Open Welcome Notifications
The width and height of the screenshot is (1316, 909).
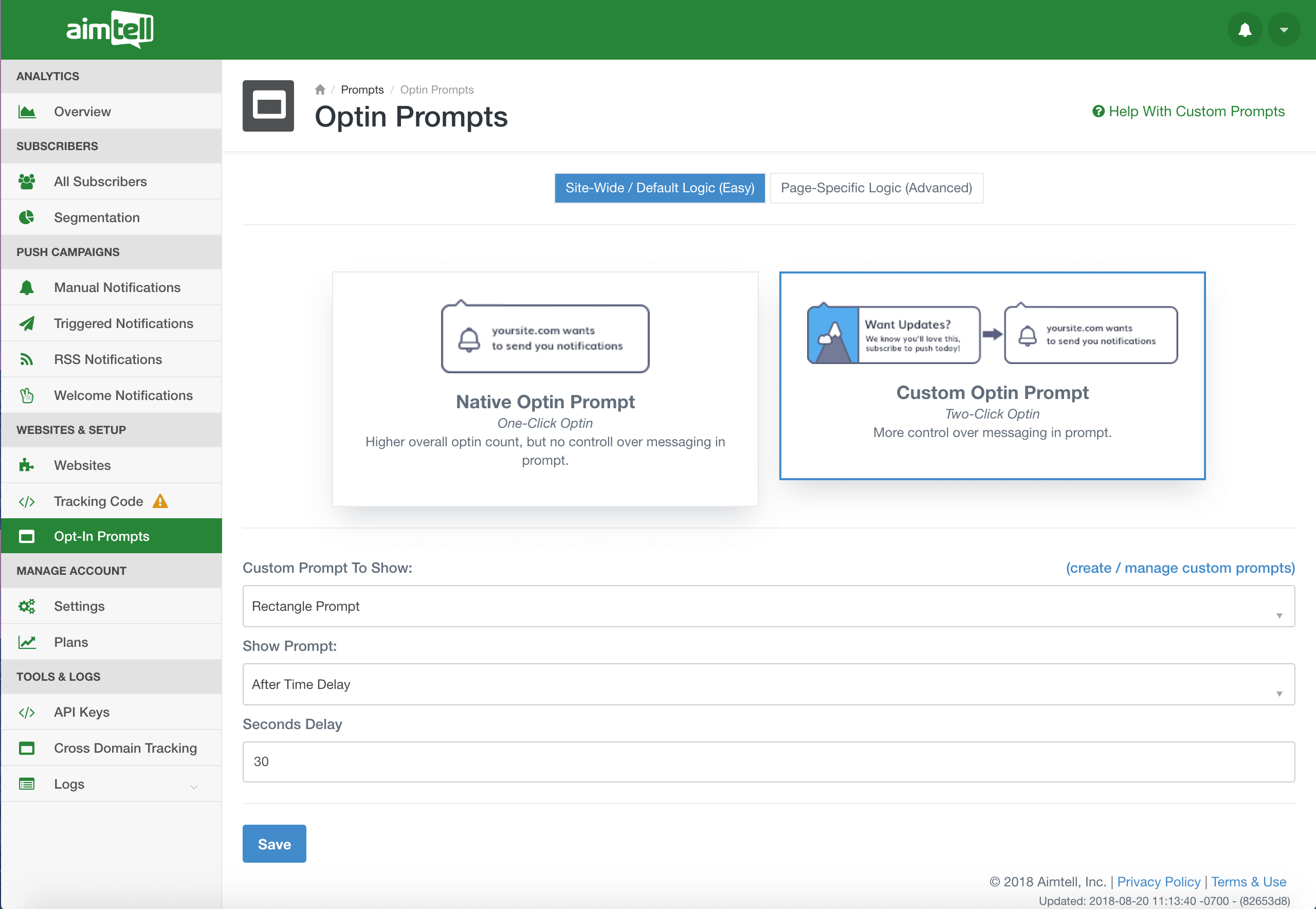point(111,395)
